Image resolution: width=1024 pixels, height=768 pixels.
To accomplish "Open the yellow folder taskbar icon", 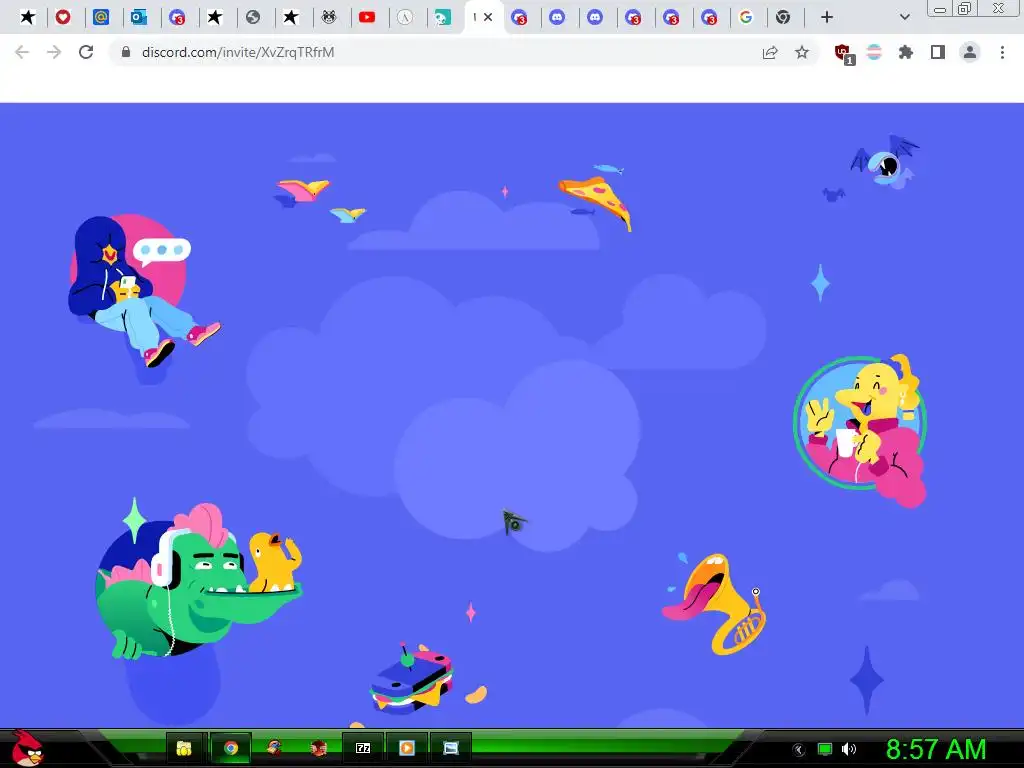I will [184, 748].
